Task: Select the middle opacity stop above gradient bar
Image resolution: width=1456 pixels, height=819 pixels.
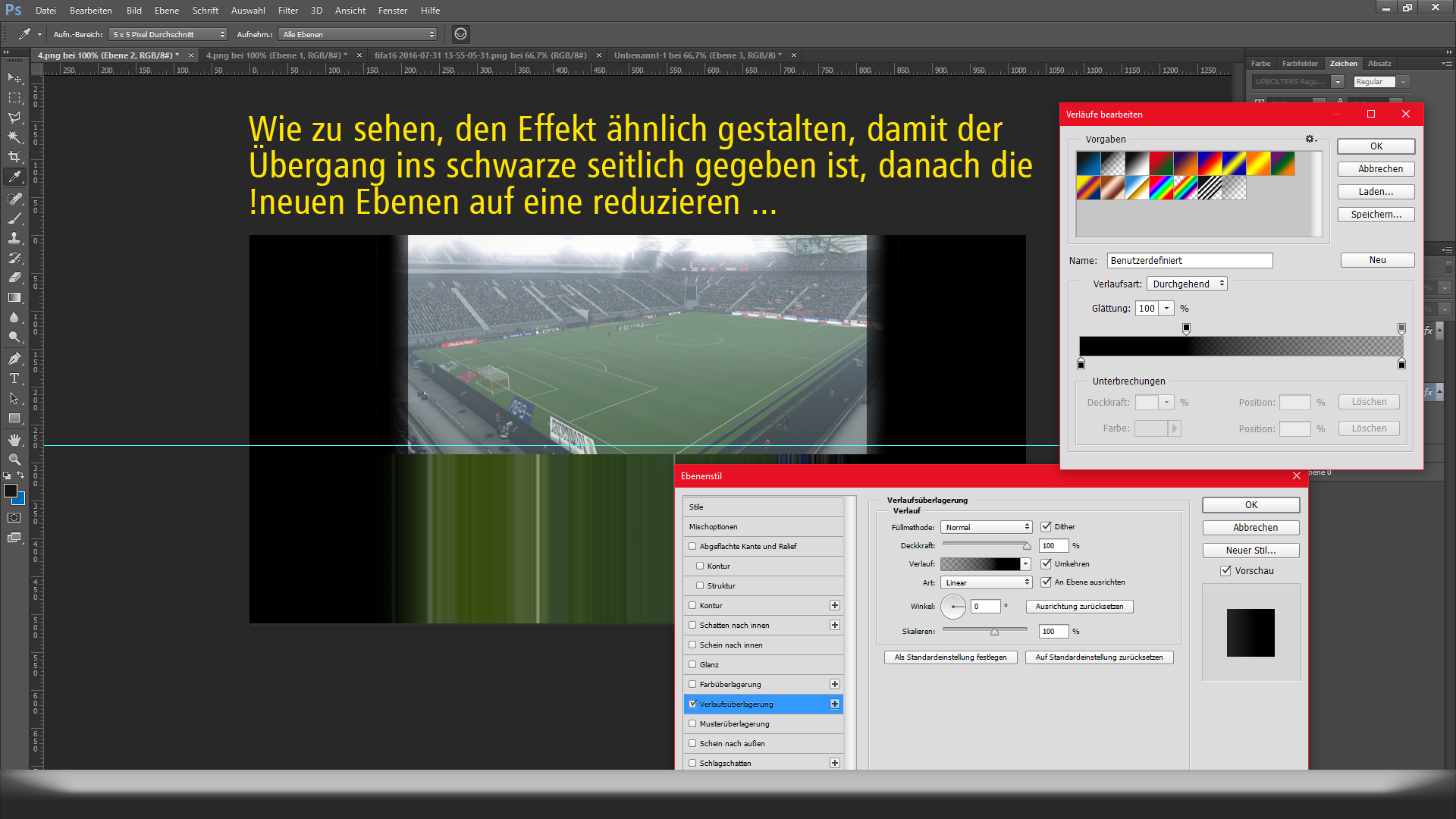Action: 1186,328
